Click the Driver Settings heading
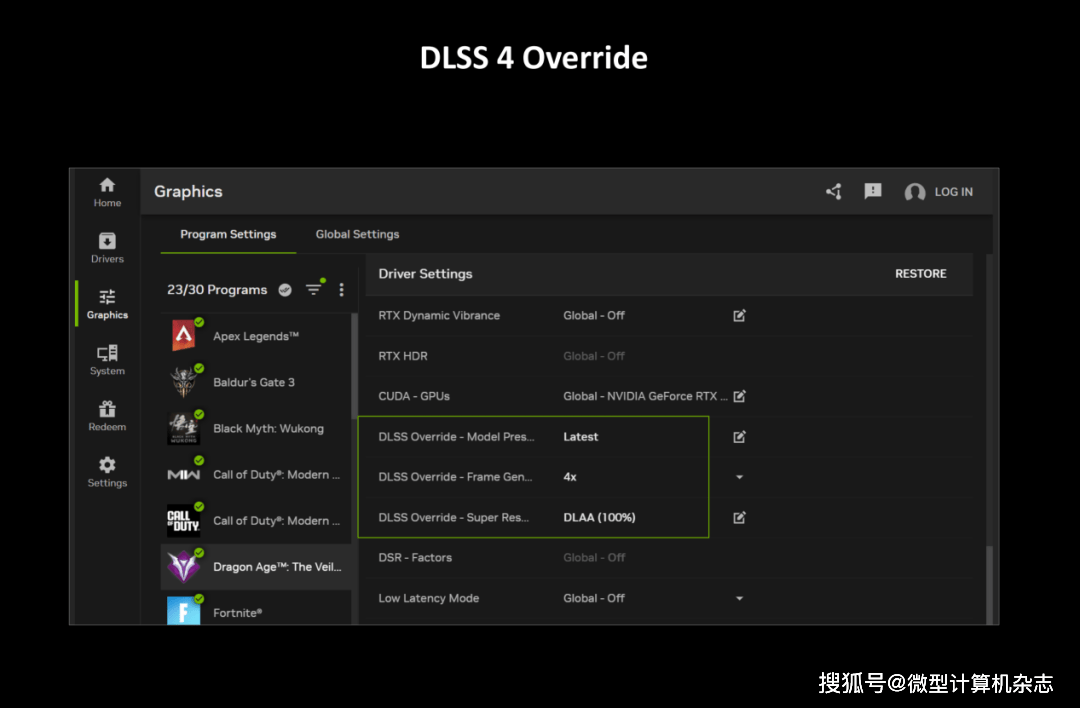The width and height of the screenshot is (1080, 708). [425, 273]
